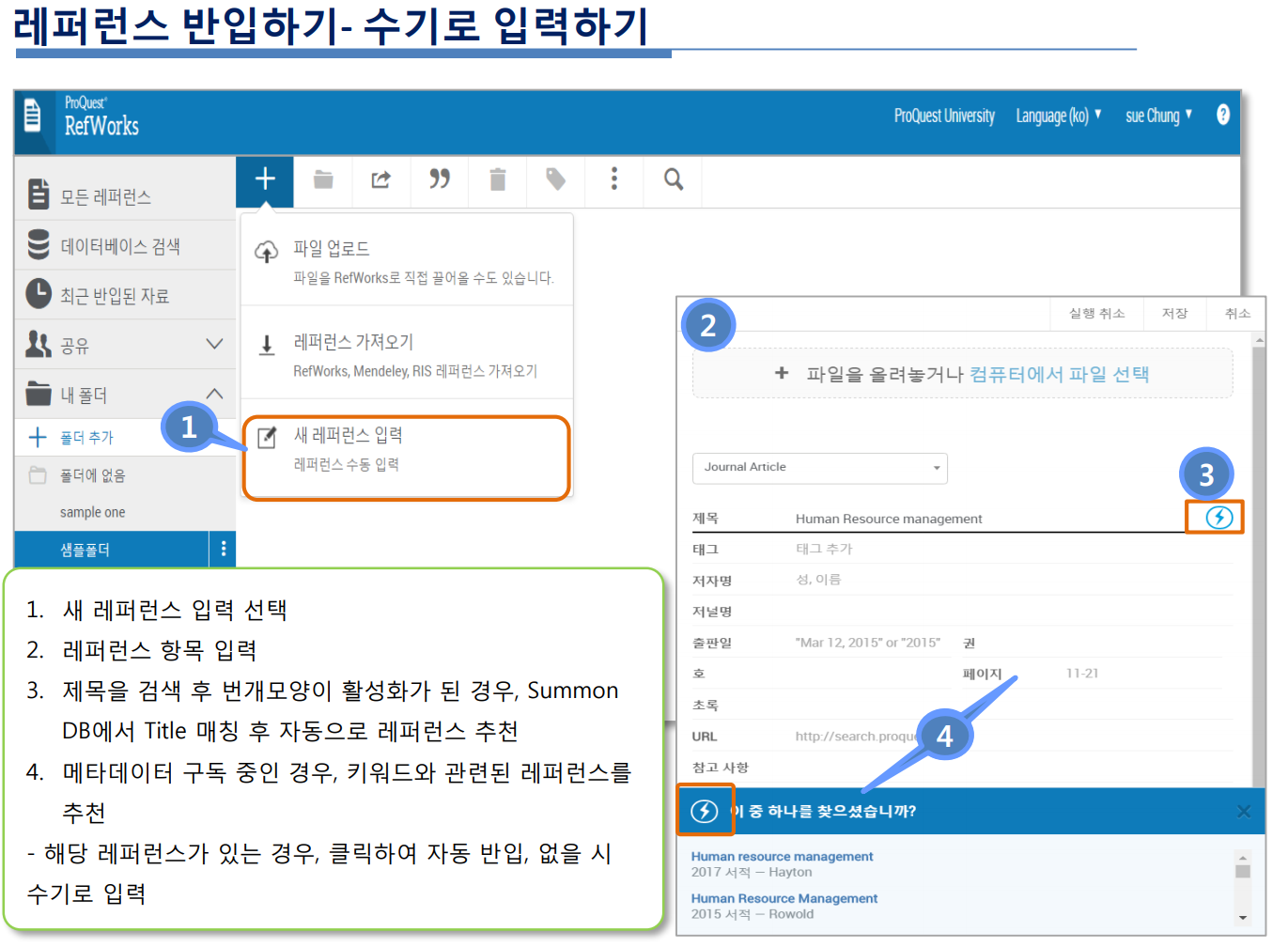Select 새 레퍼런스 입력 menu item
Screen dimensions: 1288x947
click(407, 458)
